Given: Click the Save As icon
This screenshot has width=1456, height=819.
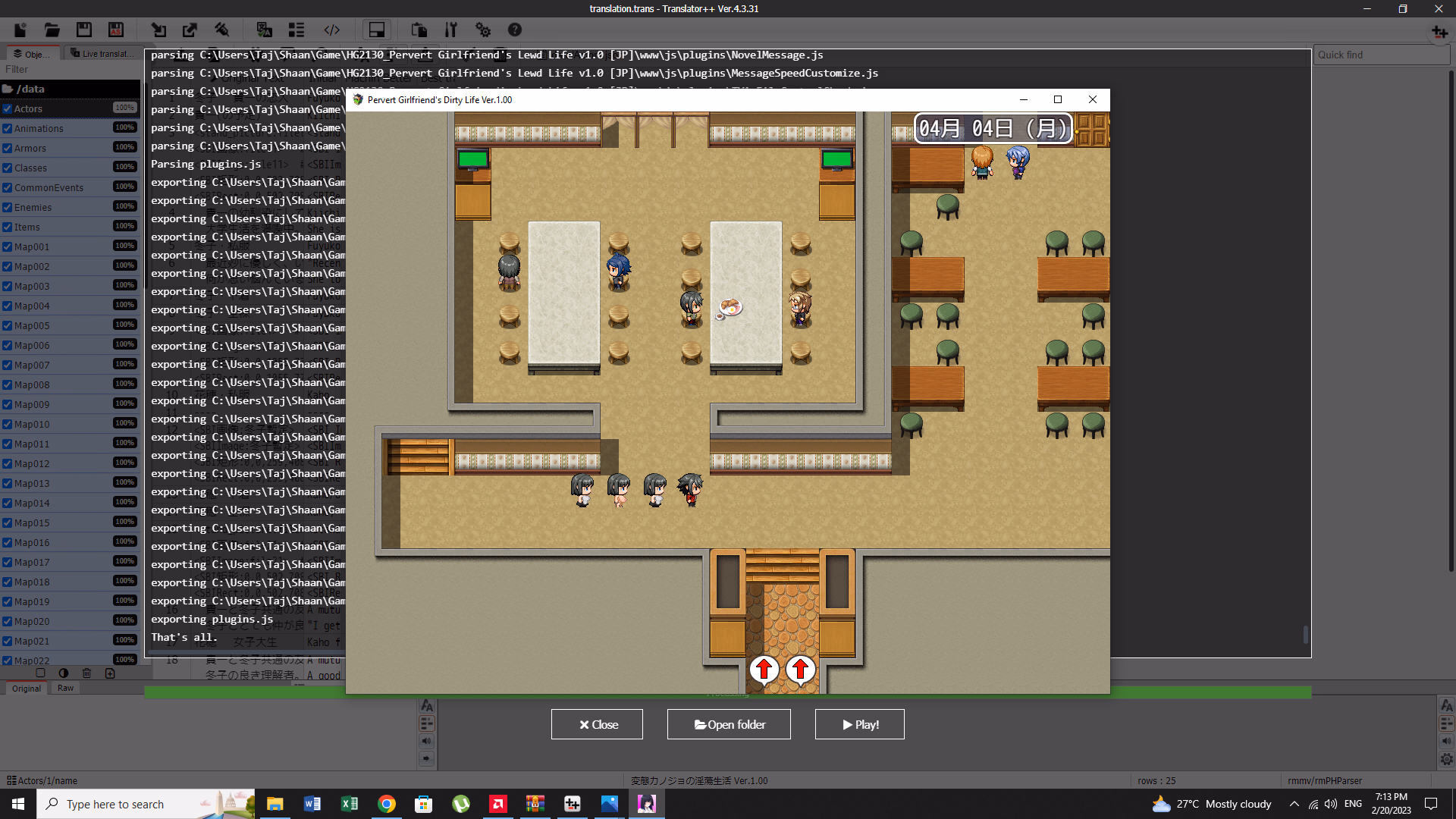Looking at the screenshot, I should tap(116, 30).
